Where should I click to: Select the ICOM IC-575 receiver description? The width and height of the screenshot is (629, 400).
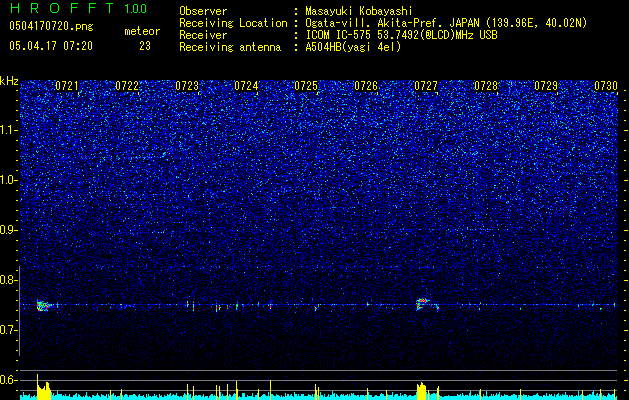pyautogui.click(x=401, y=35)
